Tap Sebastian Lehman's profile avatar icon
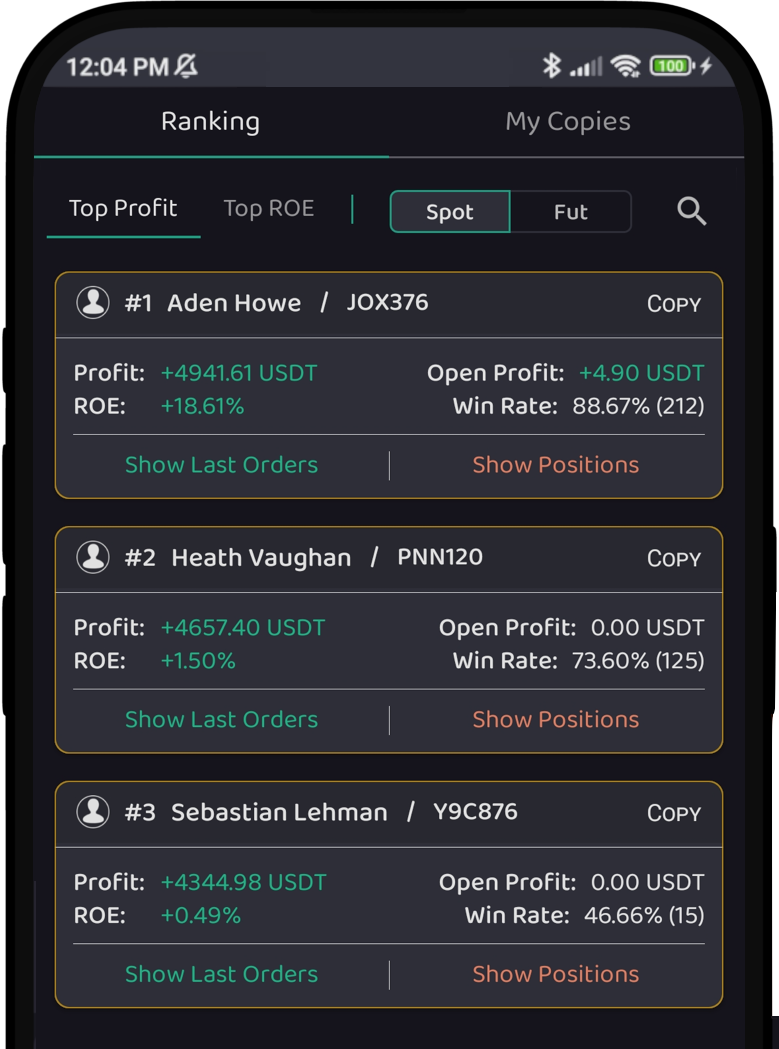This screenshot has width=779, height=1049. pyautogui.click(x=93, y=812)
